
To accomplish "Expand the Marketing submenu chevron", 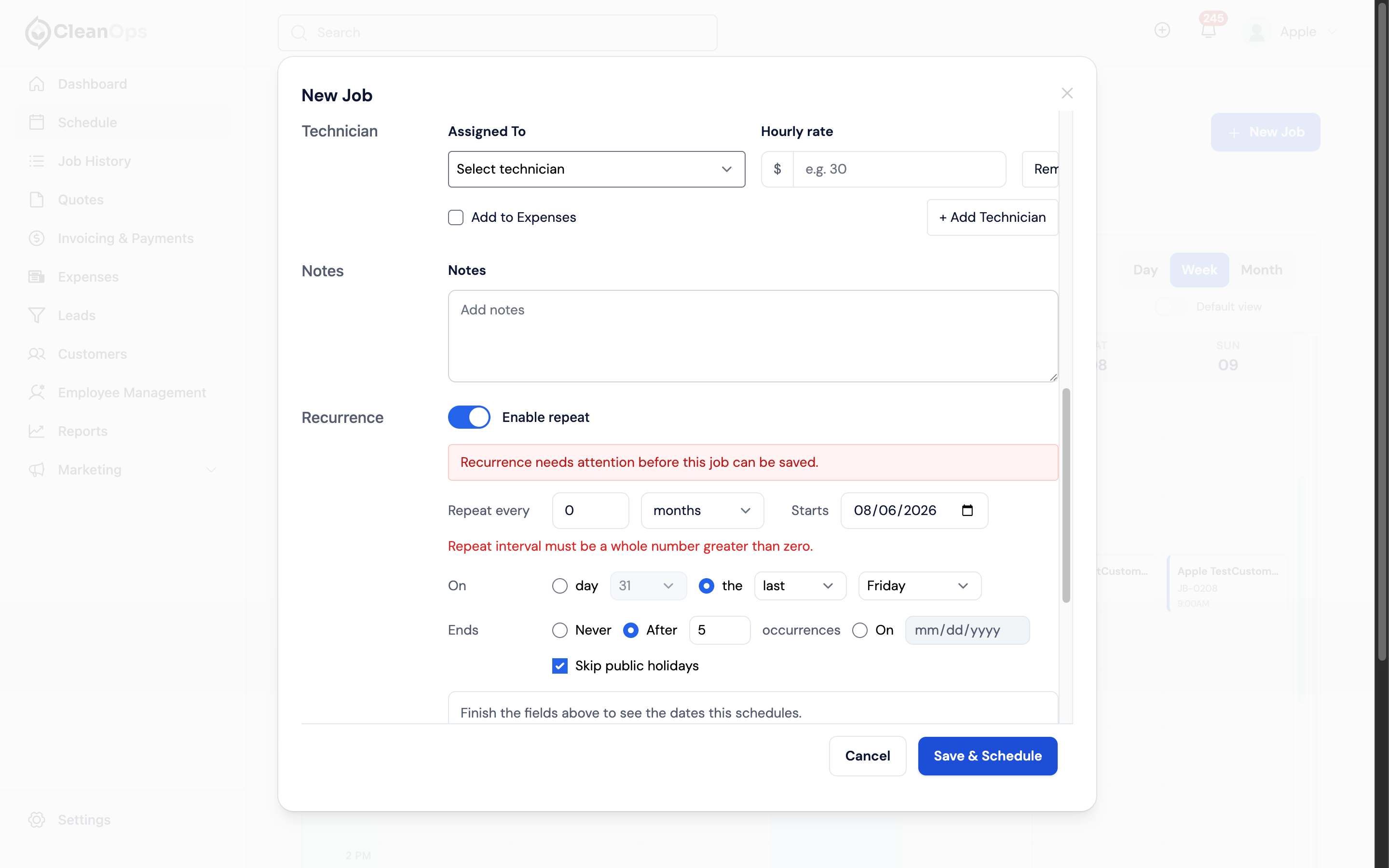I will point(211,470).
